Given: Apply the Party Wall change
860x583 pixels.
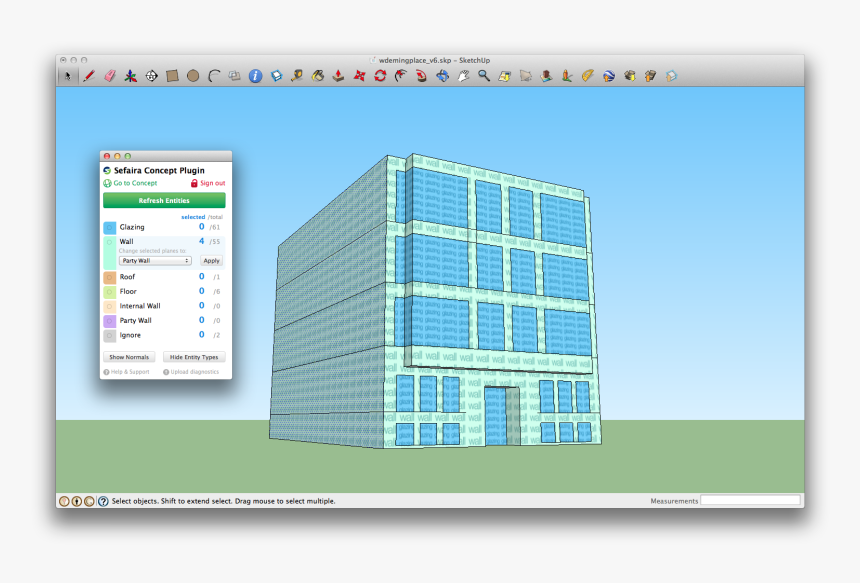Looking at the screenshot, I should pyautogui.click(x=212, y=259).
